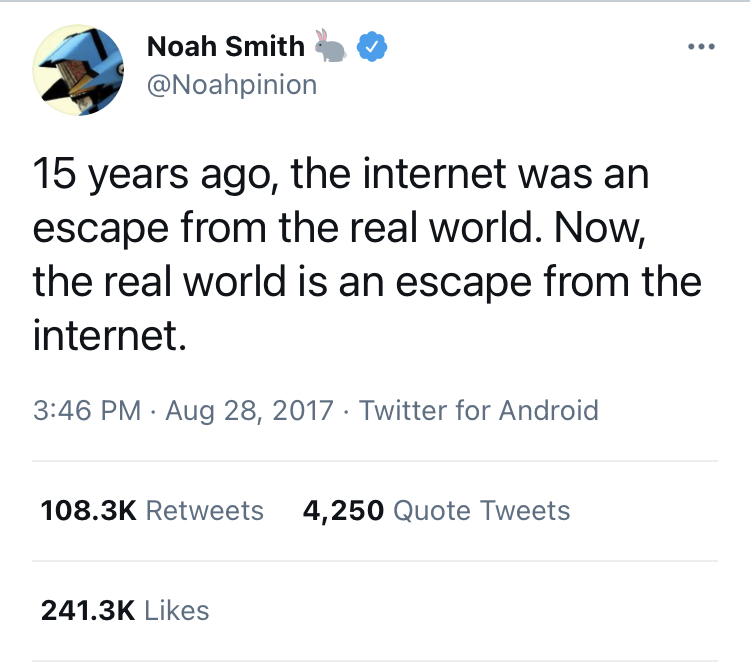This screenshot has height=664, width=750.
Task: Open the @Noahpinion handle link
Action: [x=231, y=85]
